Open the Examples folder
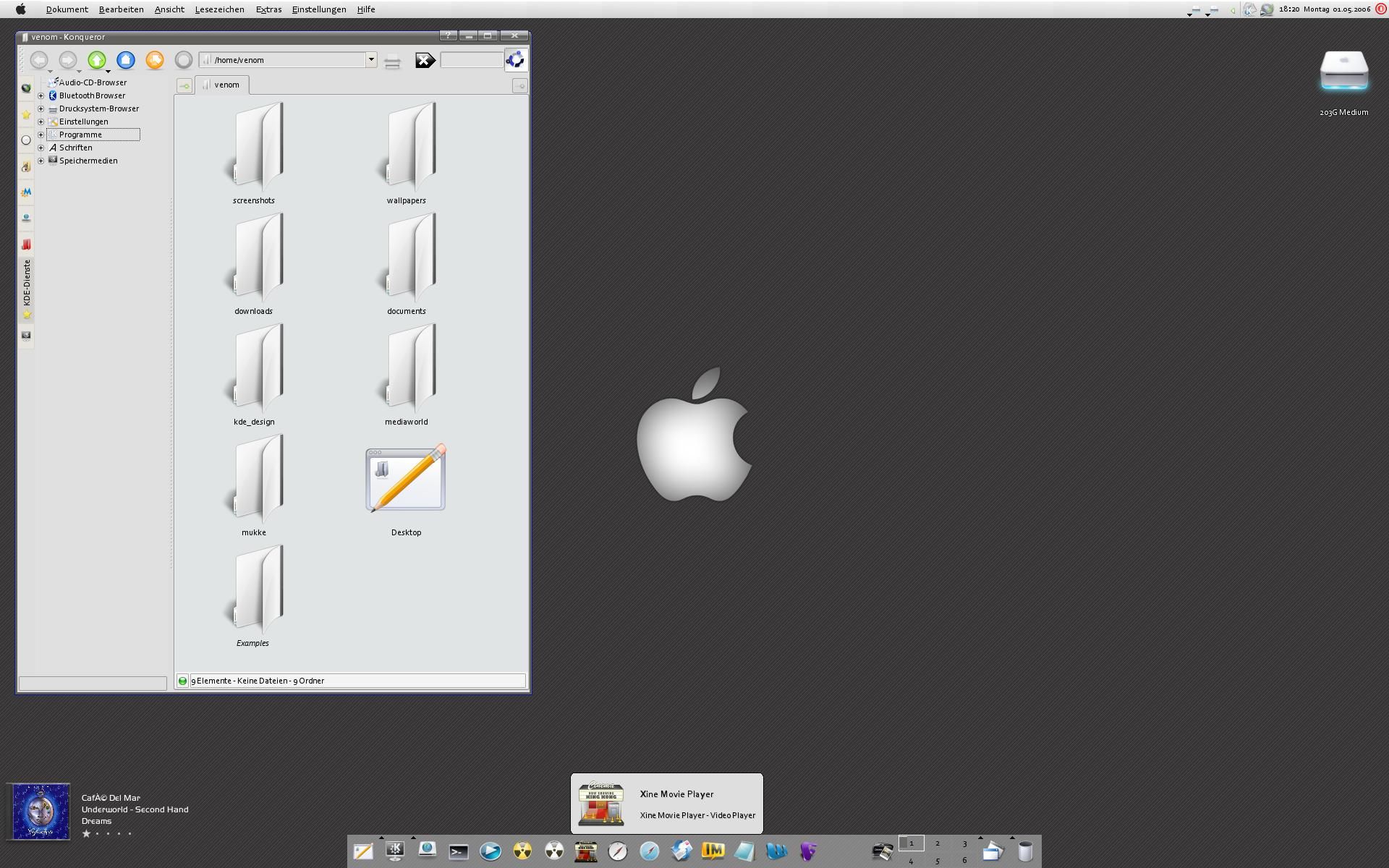 pos(254,596)
